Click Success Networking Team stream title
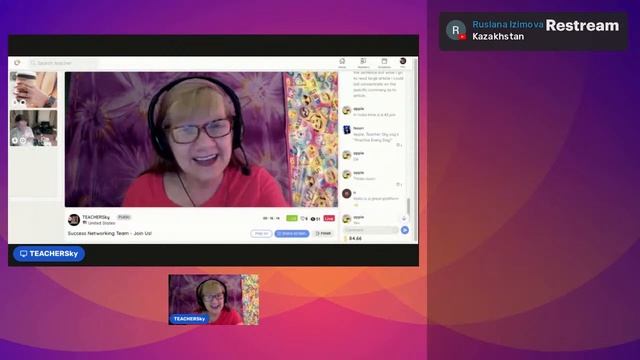Viewport: 640px width, 360px height. pyautogui.click(x=110, y=233)
